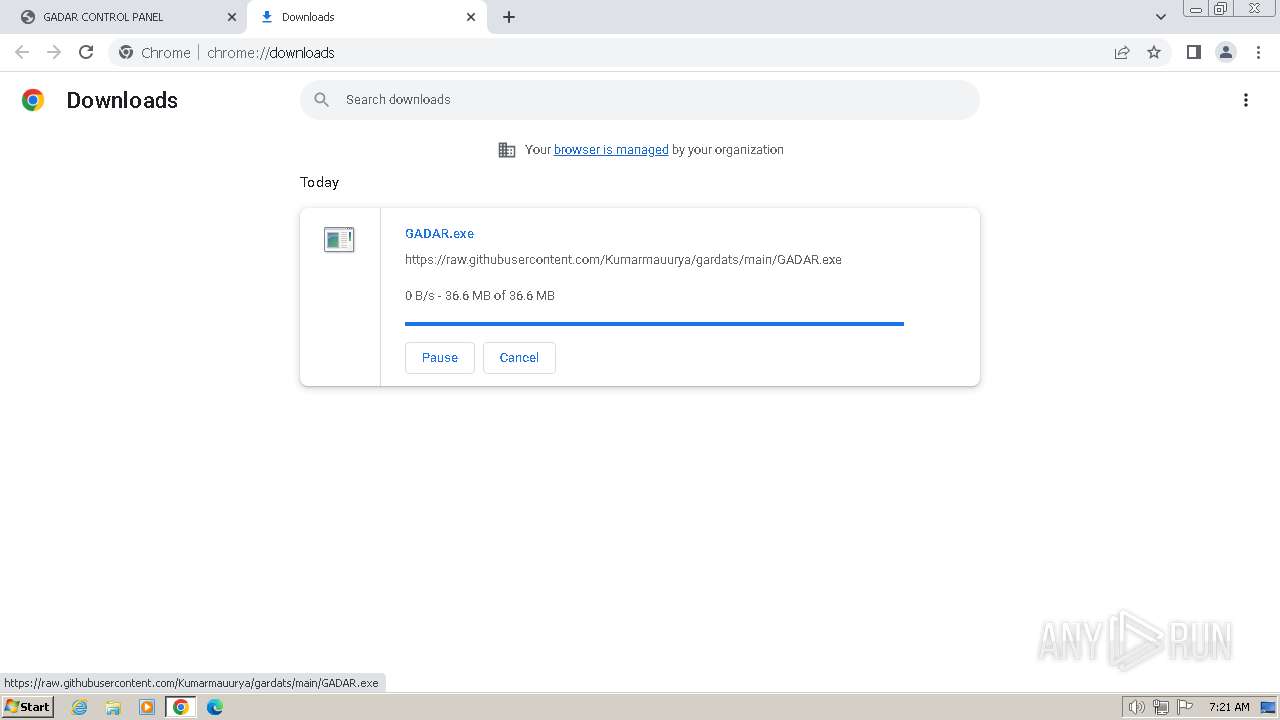The height and width of the screenshot is (720, 1280).
Task: Close the GADAR CONTROL PANEL tab
Action: pos(232,17)
